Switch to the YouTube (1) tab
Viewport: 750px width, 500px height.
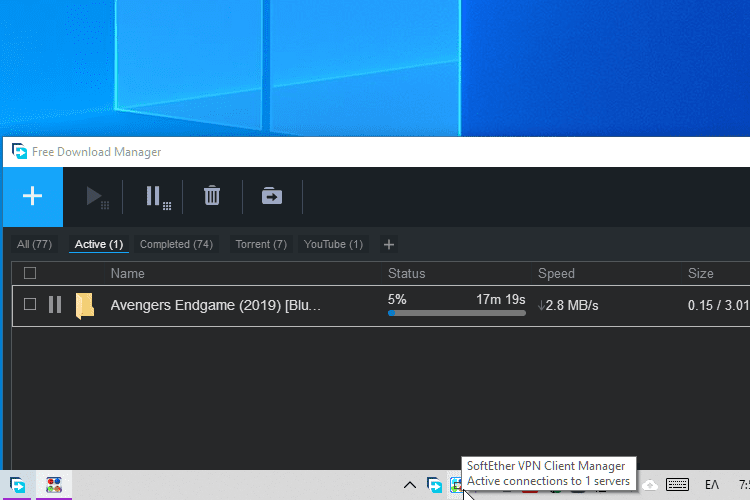coord(333,244)
